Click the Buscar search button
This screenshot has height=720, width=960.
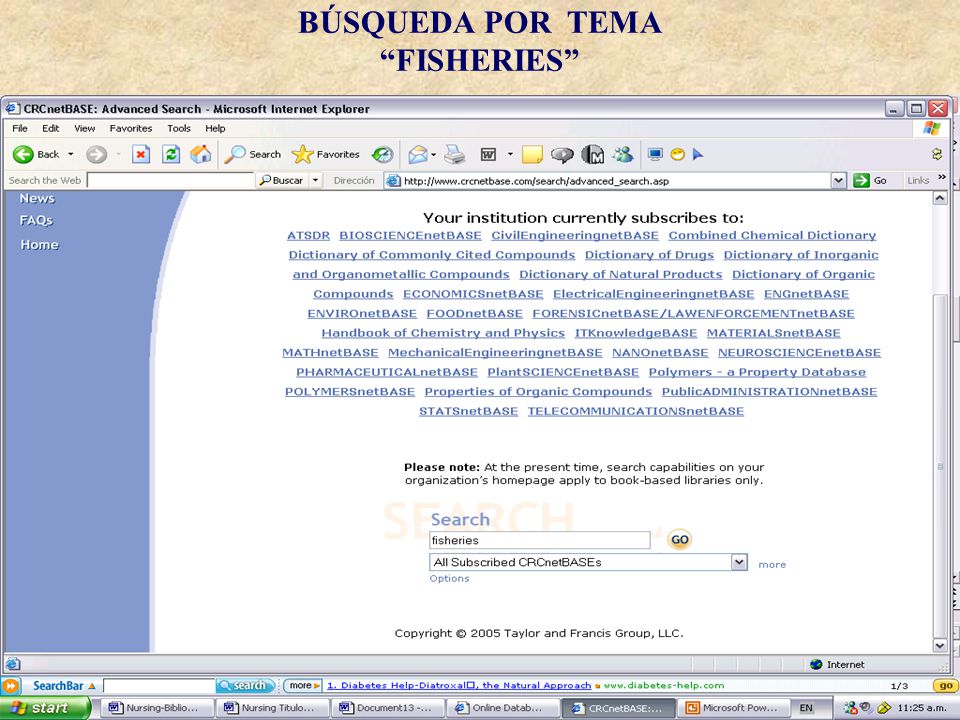point(282,181)
